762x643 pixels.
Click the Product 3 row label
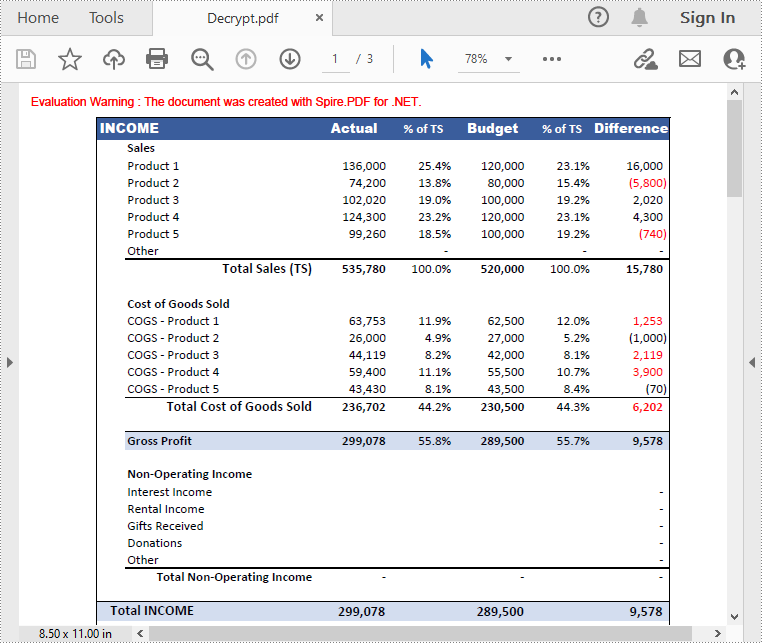[153, 200]
